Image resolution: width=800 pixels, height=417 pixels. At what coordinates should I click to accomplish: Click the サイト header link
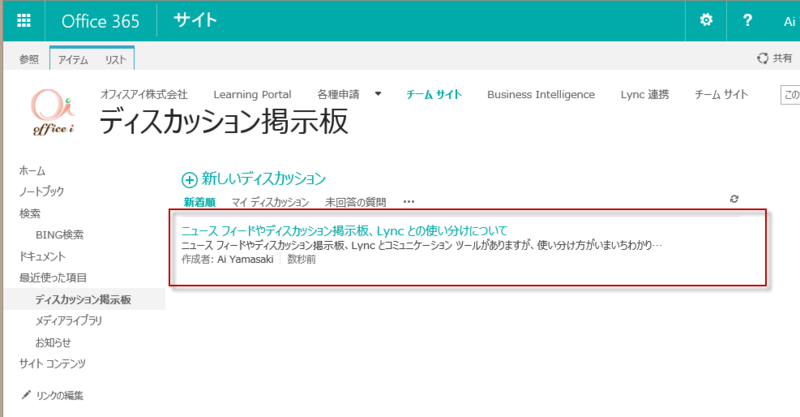[x=195, y=20]
